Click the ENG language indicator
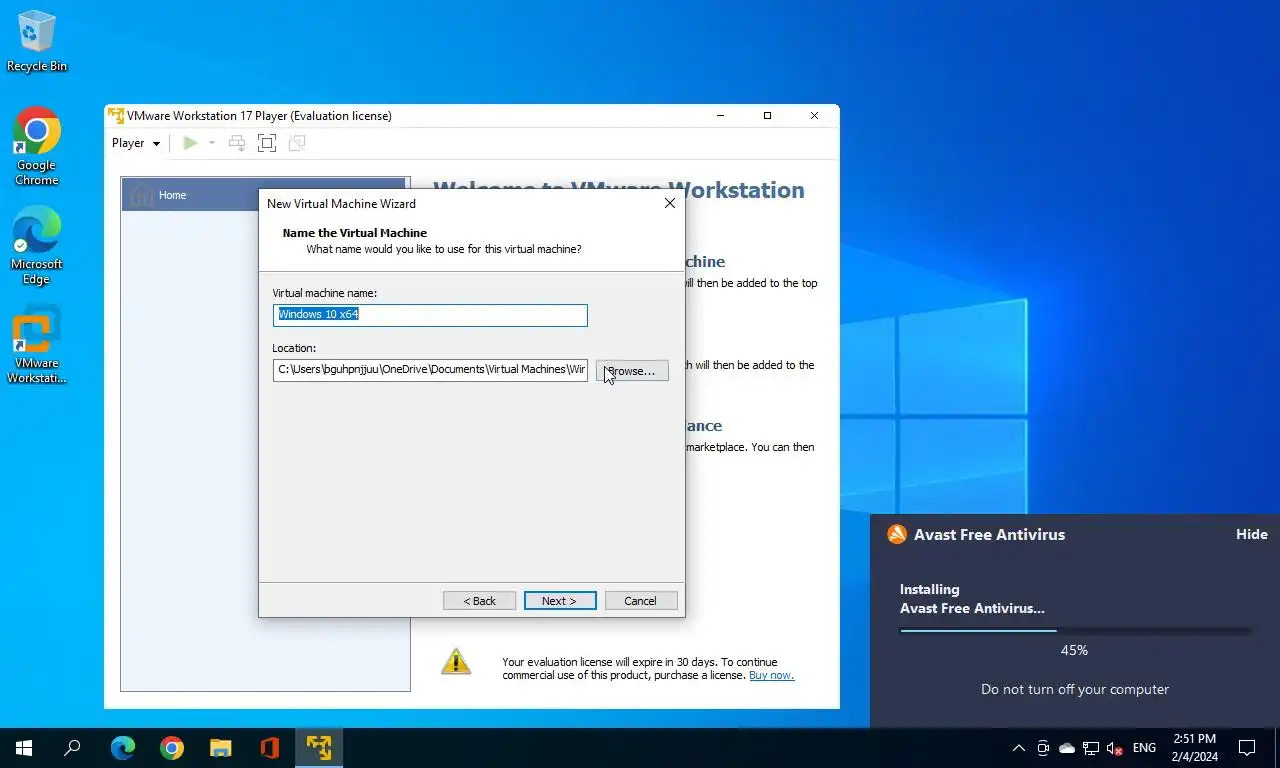The image size is (1280, 768). click(x=1144, y=748)
